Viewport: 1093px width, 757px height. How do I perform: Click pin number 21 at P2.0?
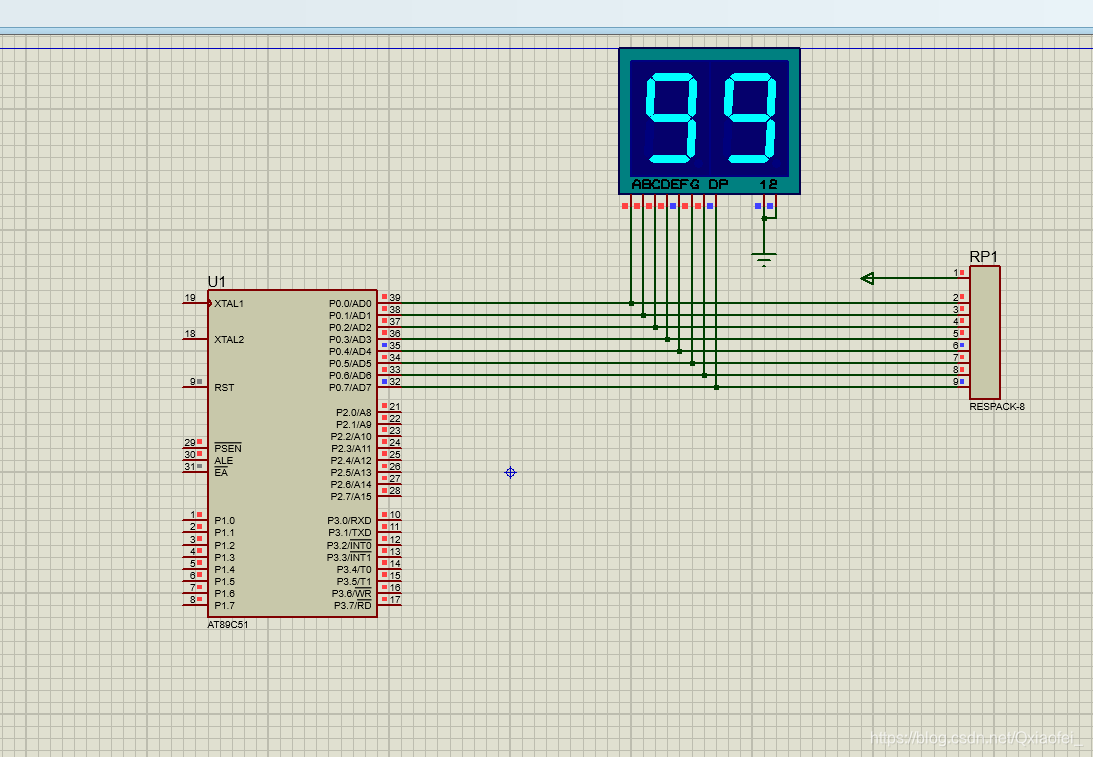(x=395, y=407)
